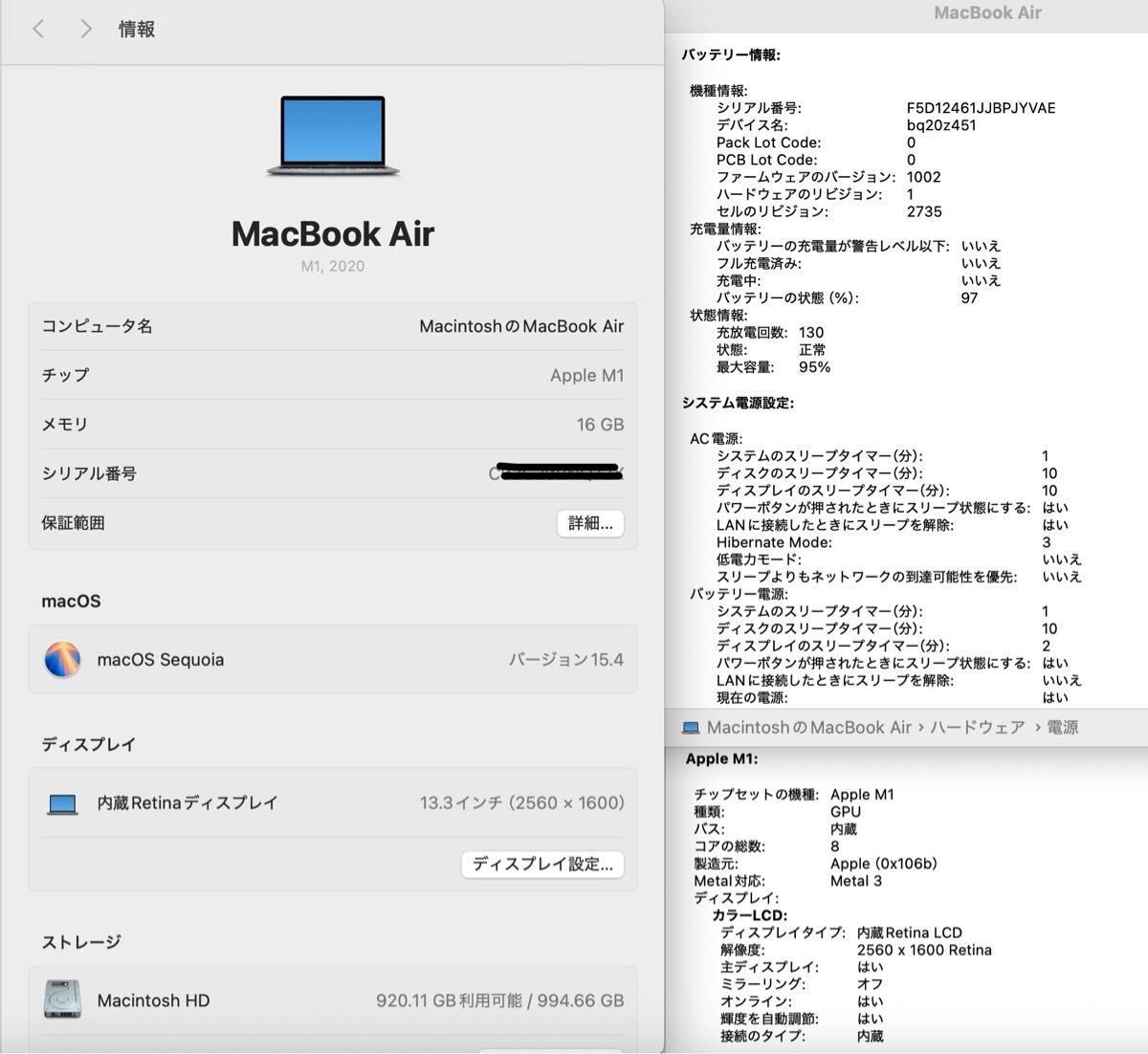This screenshot has width=1148, height=1054.
Task: Click the computer name value MacintoshのMacBook Air
Action: [x=521, y=326]
